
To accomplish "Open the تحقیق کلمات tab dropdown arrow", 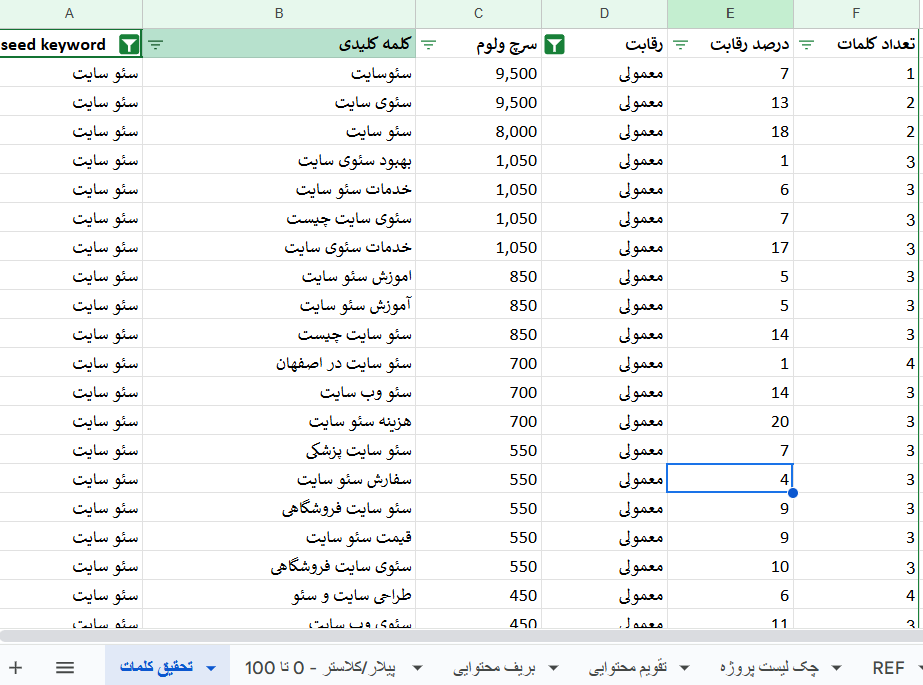I will [210, 667].
